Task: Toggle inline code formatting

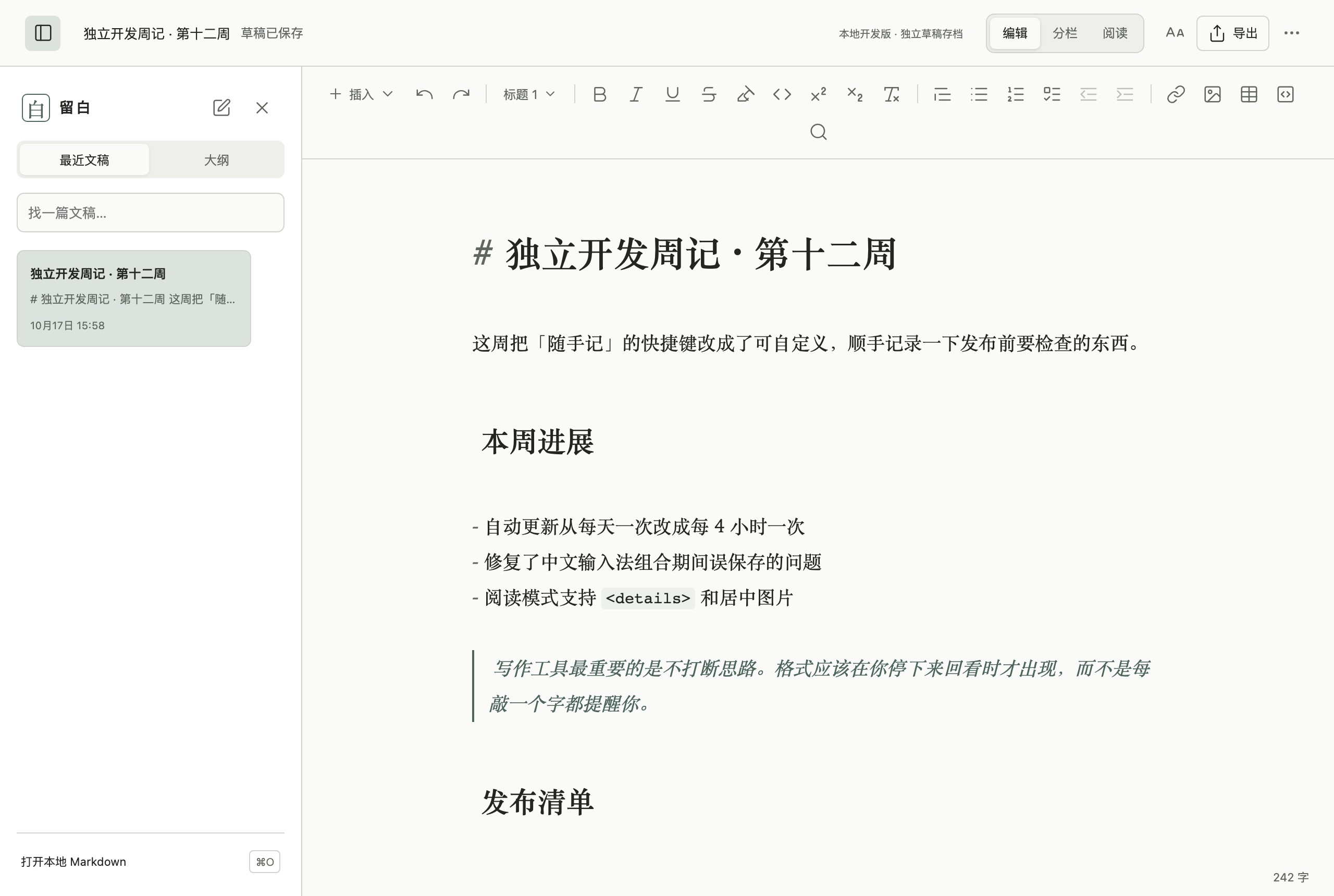Action: coord(782,94)
